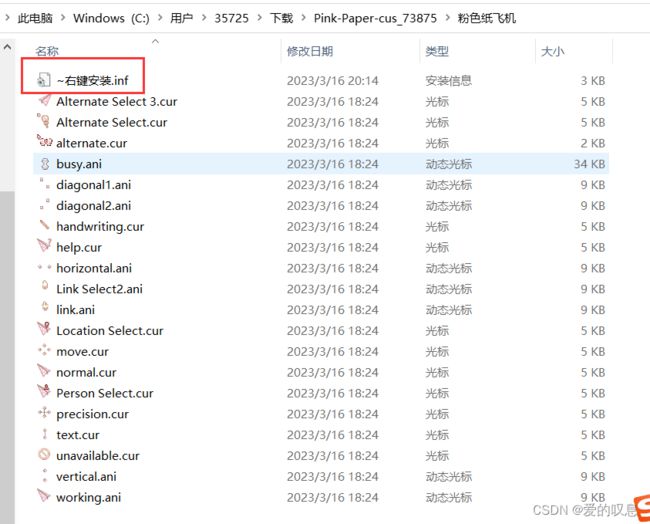This screenshot has width=650, height=524.
Task: Go to 下载 folder in breadcrumb
Action: 281,18
